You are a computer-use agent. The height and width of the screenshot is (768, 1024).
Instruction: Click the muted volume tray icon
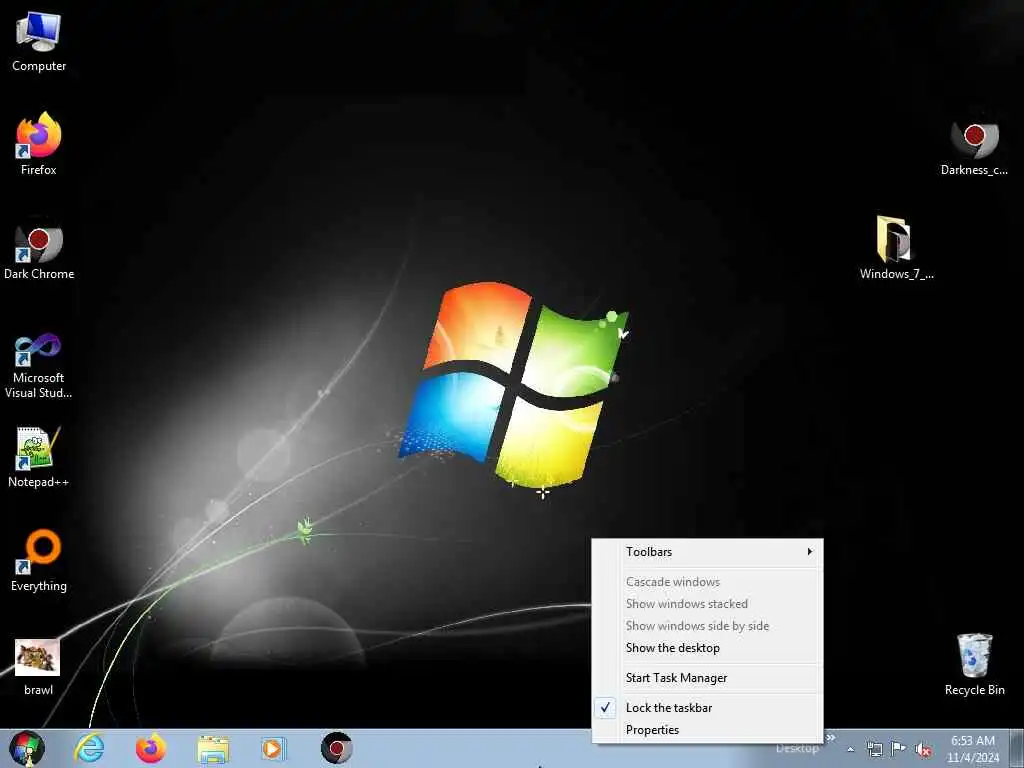coord(923,750)
